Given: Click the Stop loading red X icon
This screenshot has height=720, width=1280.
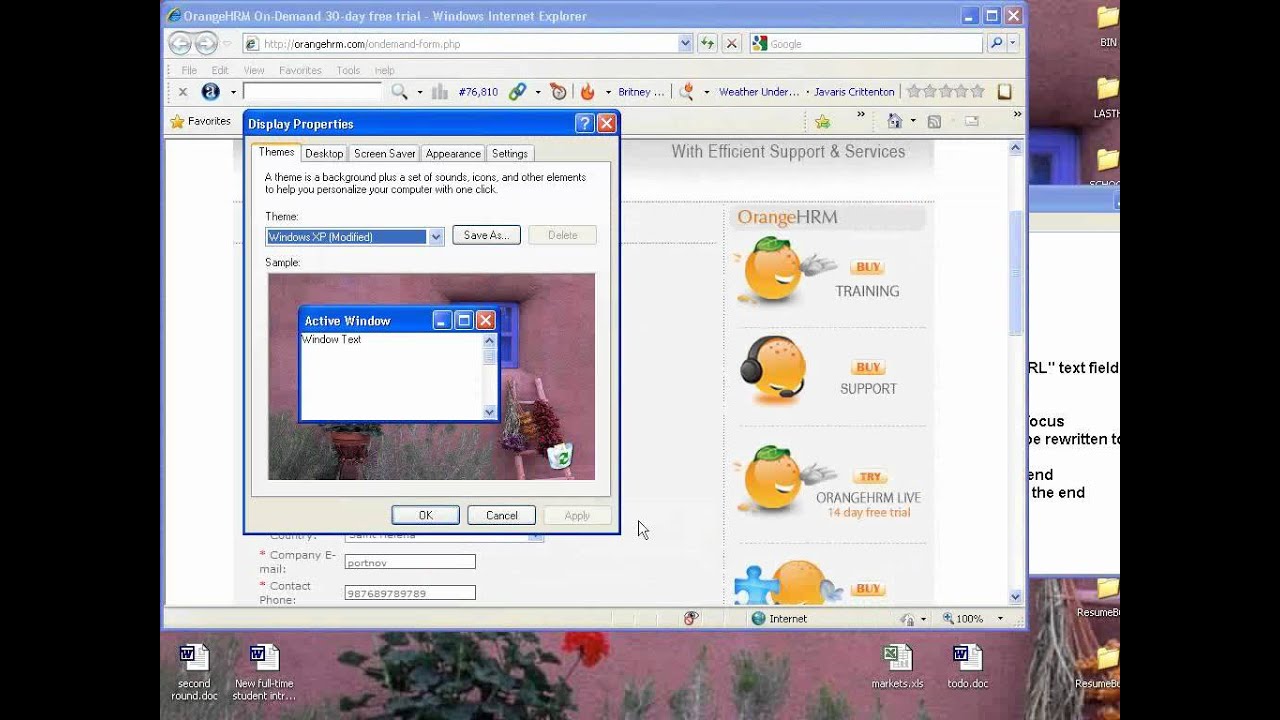Looking at the screenshot, I should (732, 43).
